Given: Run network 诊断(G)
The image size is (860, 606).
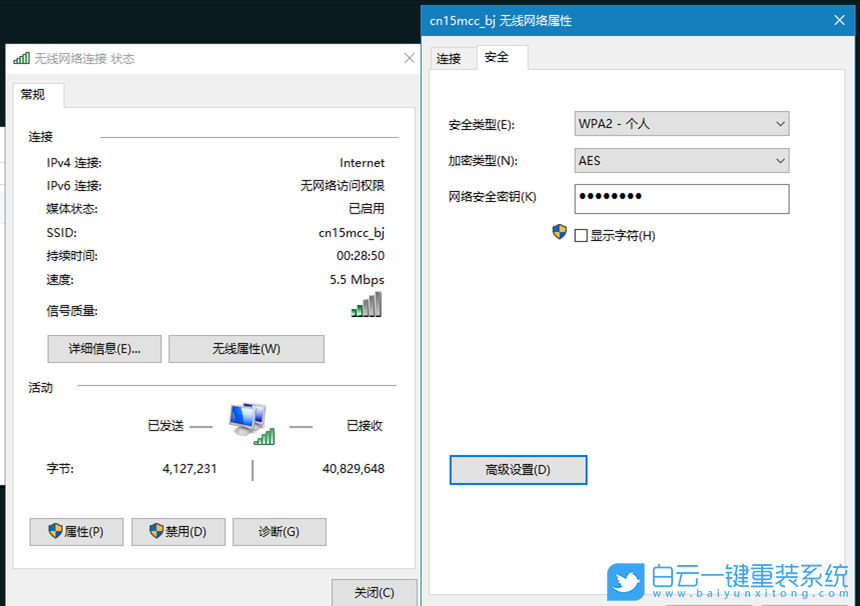Looking at the screenshot, I should coord(278,531).
